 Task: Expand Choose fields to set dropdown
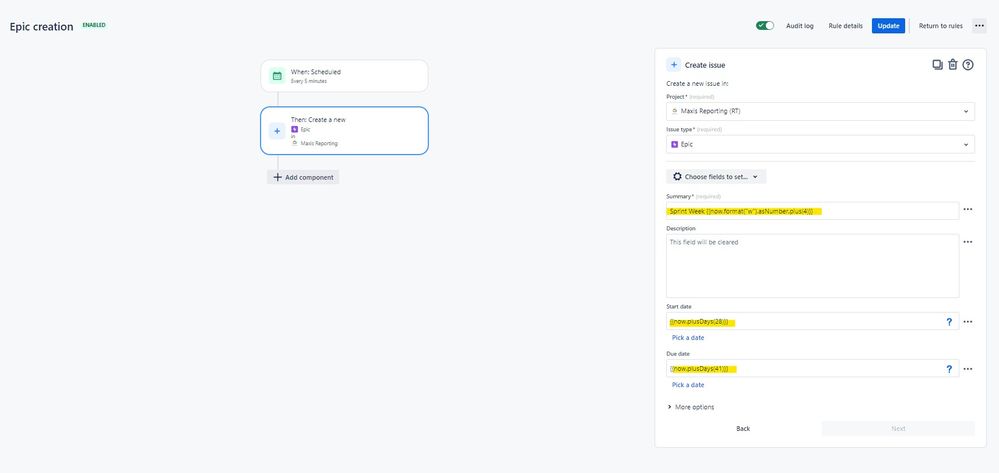(716, 177)
